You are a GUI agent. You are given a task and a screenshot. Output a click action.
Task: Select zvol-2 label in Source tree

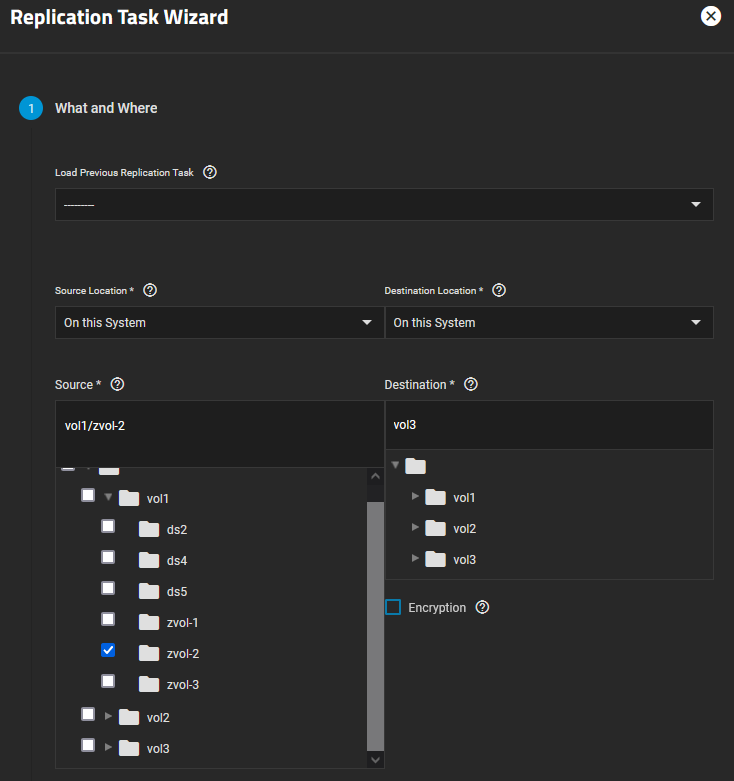183,653
